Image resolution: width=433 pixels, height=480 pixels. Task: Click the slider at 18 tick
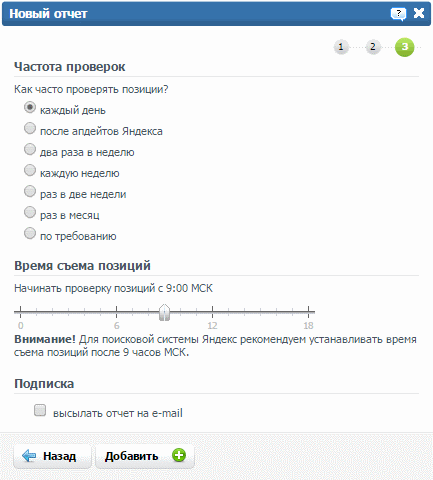point(308,312)
